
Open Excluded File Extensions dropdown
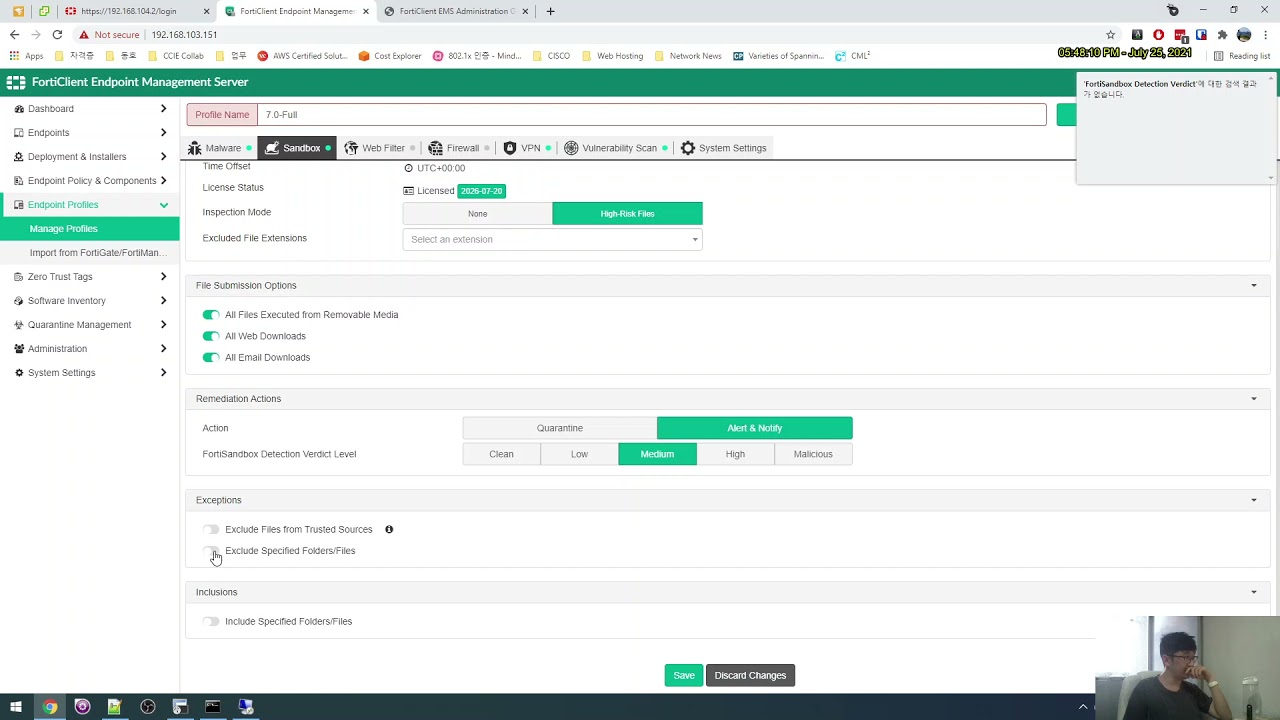click(x=552, y=239)
